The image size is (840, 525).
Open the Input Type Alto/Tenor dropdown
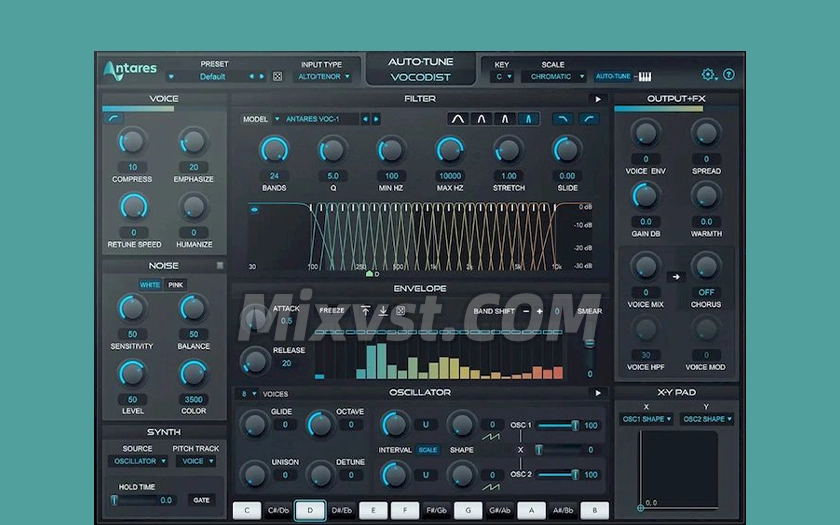coord(325,76)
